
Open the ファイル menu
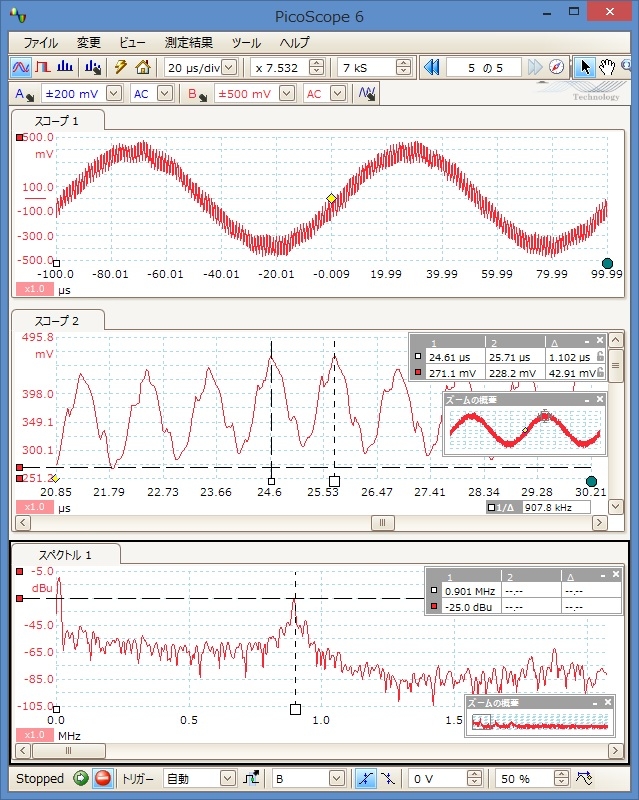pos(41,42)
